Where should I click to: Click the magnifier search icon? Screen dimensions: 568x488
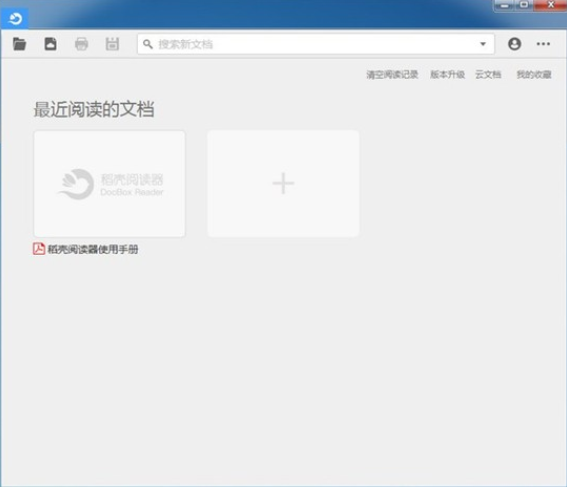[147, 44]
